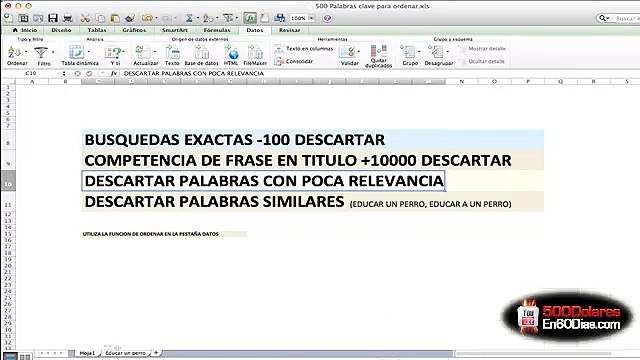Click the Validar data validation icon

pos(347,52)
